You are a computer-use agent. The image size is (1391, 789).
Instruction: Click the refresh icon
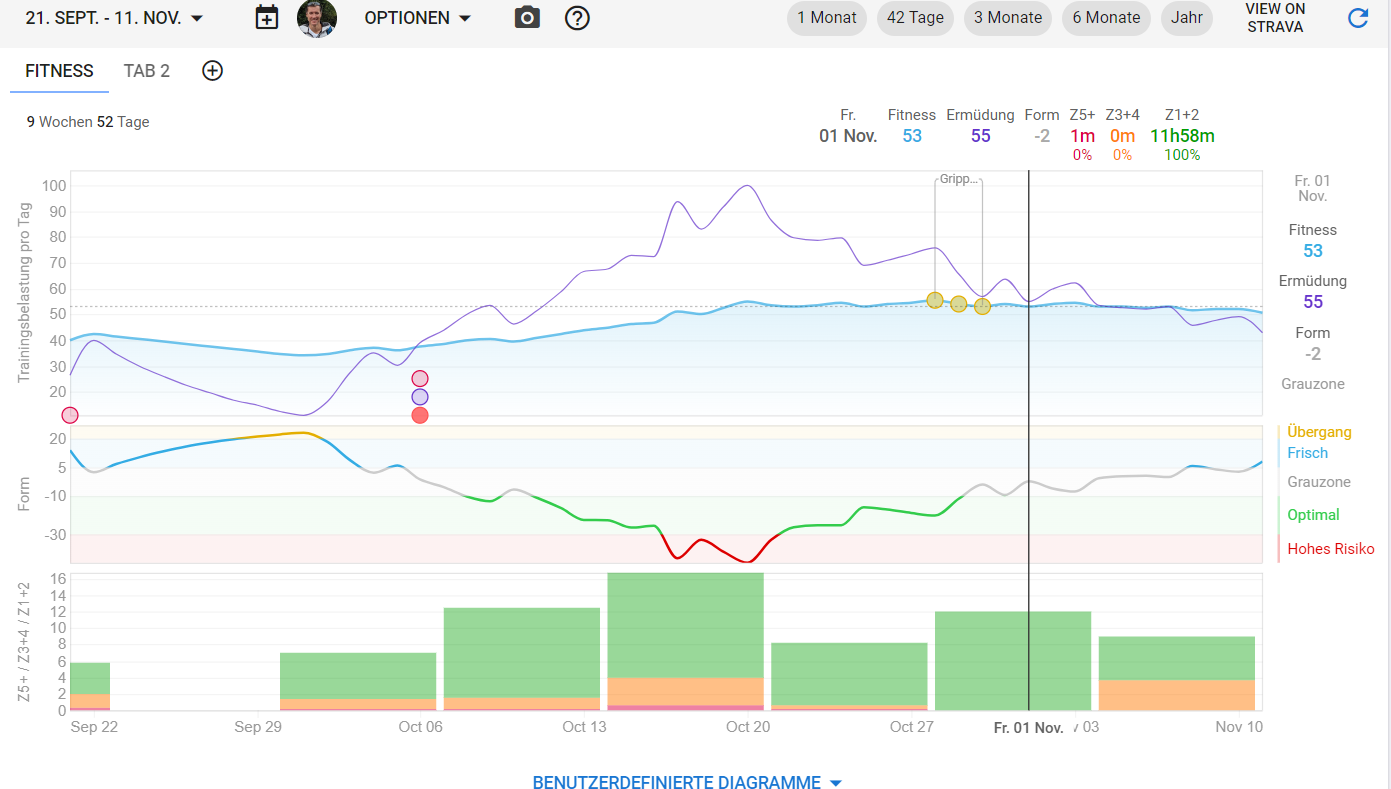click(x=1357, y=18)
